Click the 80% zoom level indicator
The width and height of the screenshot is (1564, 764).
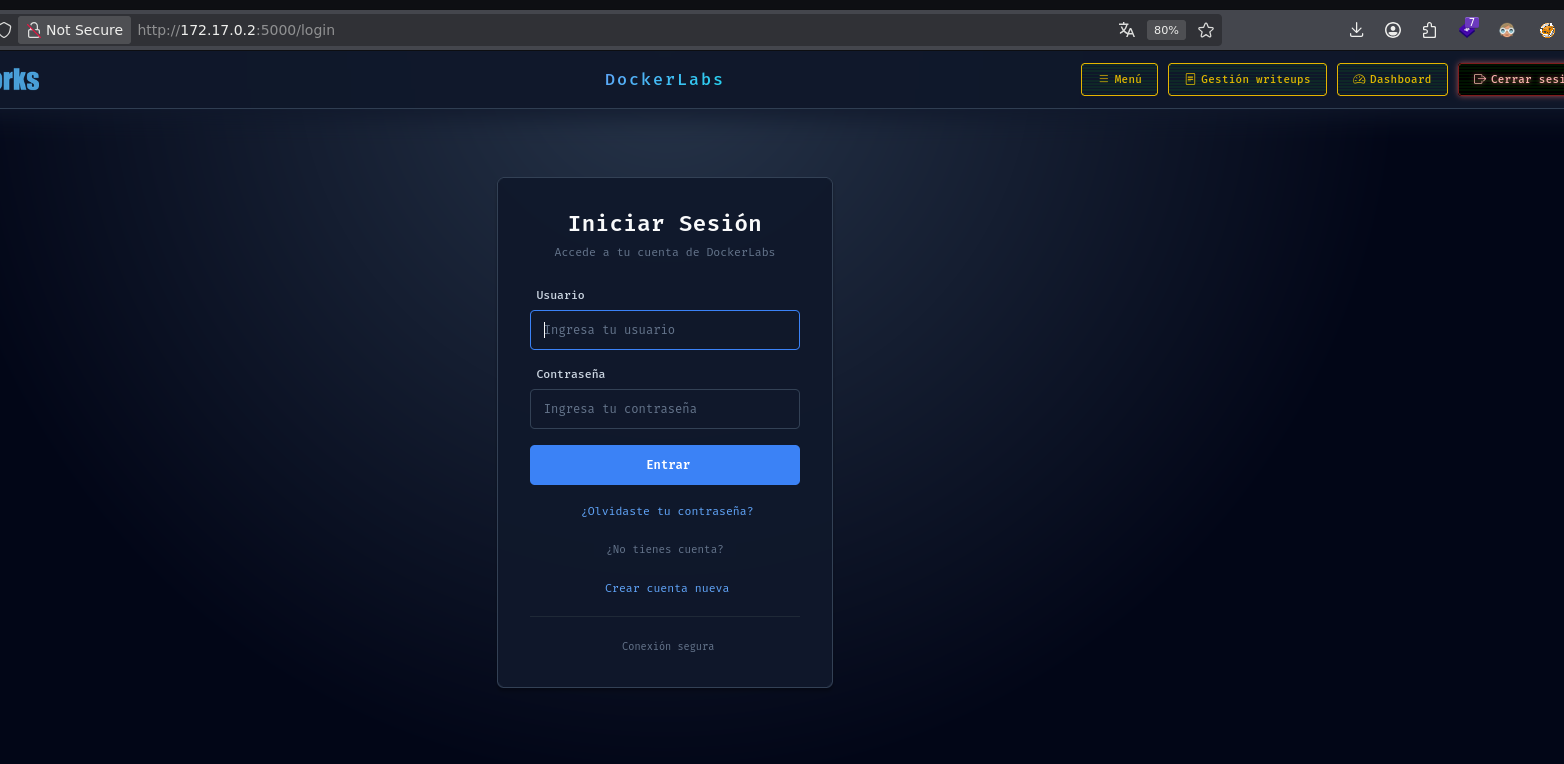1166,30
